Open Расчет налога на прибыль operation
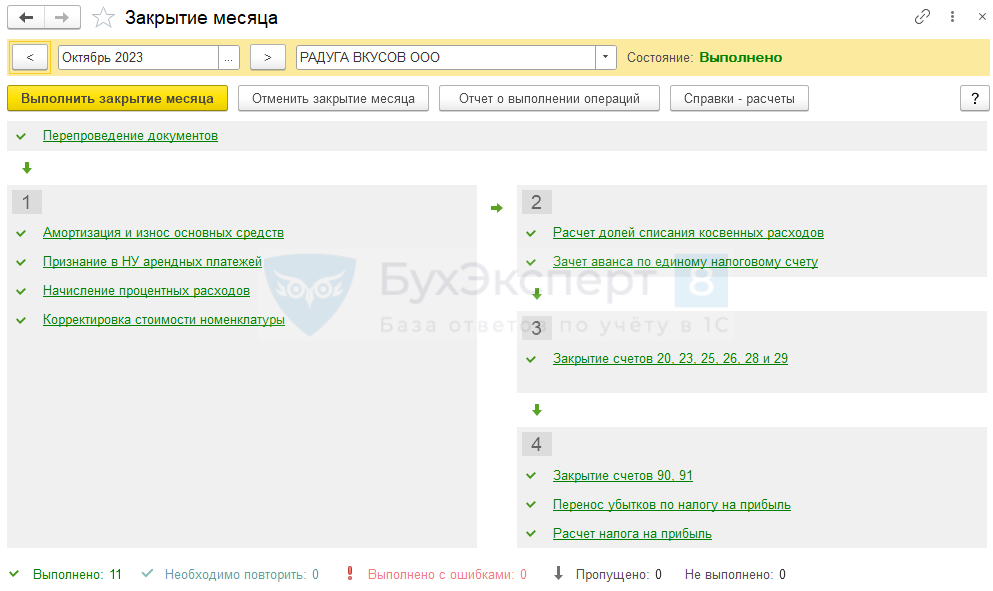The width and height of the screenshot is (993, 591). click(632, 534)
